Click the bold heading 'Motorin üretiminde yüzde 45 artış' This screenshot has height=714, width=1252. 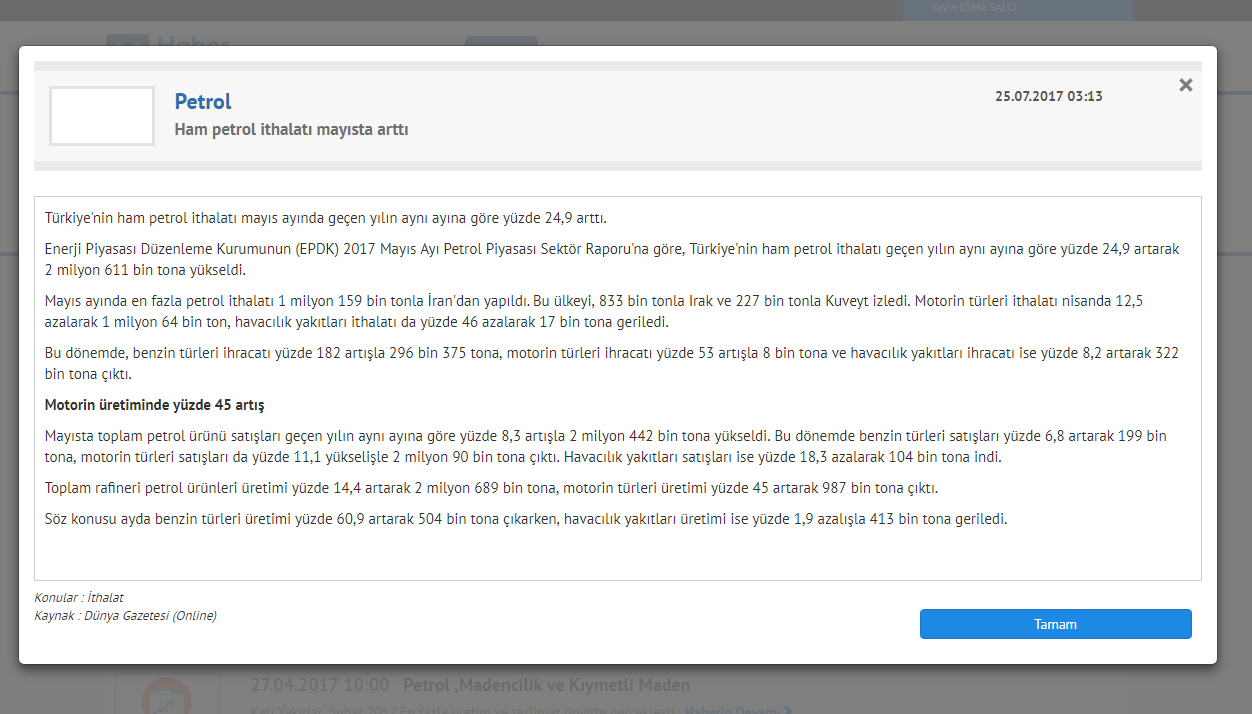click(x=155, y=405)
